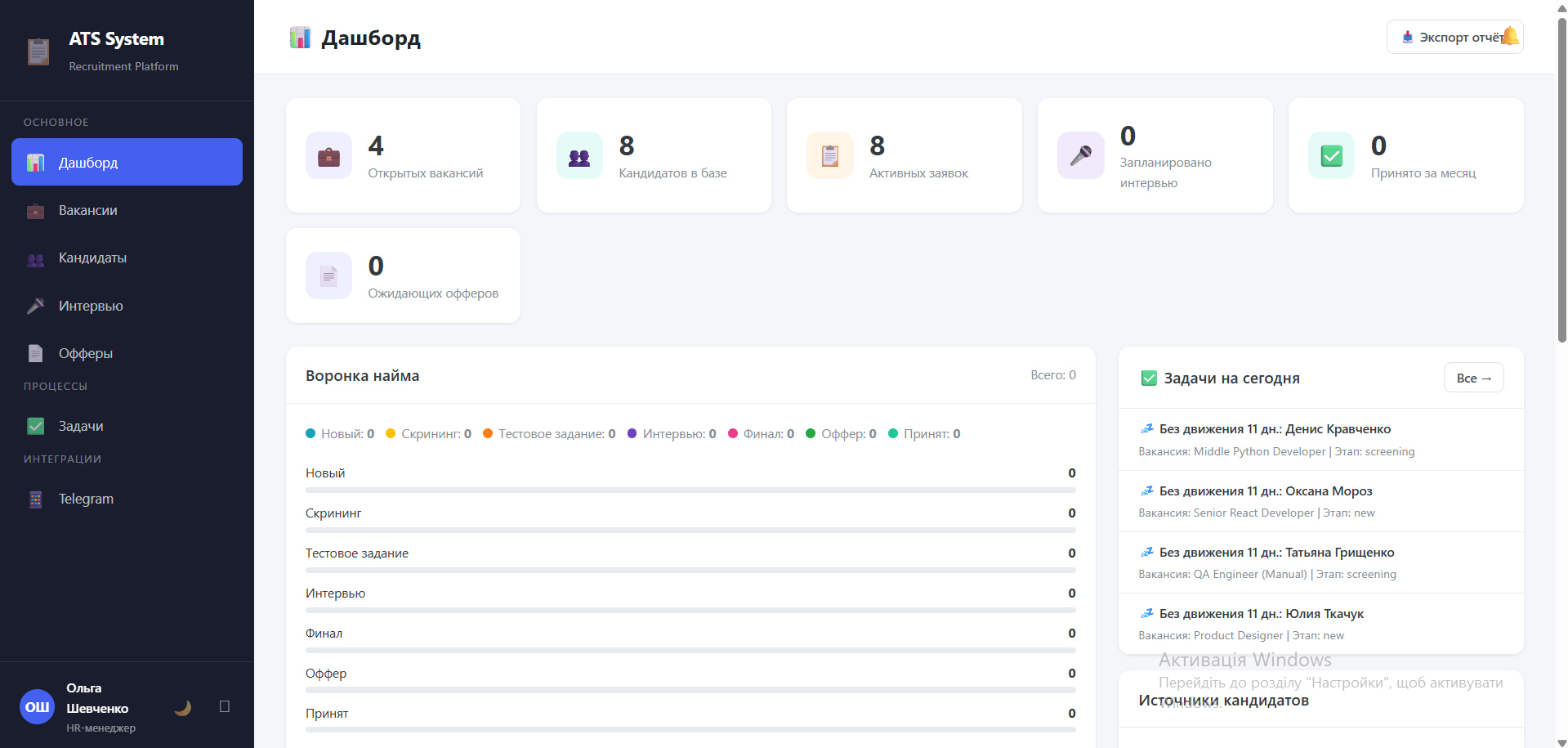Click the clipboard icon on Активных заявок card
This screenshot has width=1568, height=748.
click(x=830, y=155)
